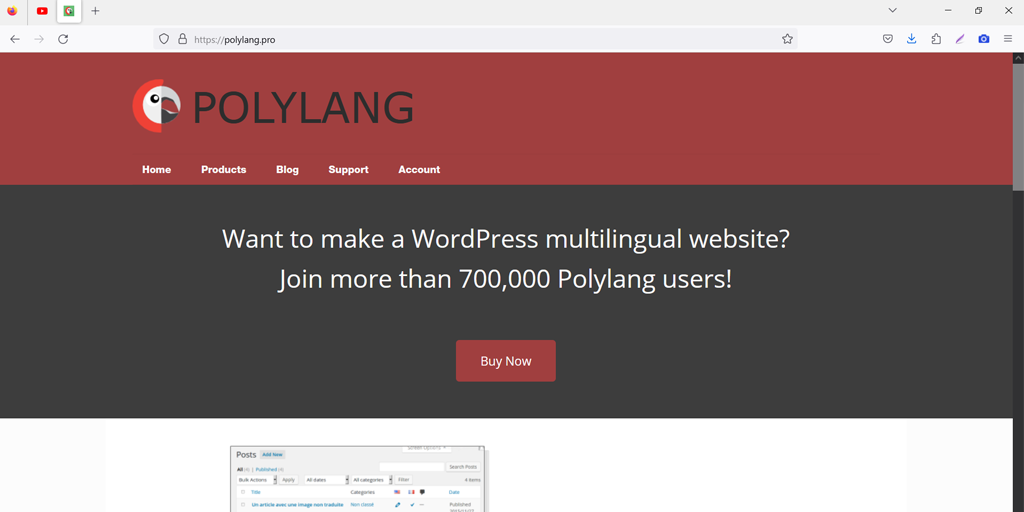Open the Firefox application menu
The image size is (1024, 512).
click(x=1008, y=39)
